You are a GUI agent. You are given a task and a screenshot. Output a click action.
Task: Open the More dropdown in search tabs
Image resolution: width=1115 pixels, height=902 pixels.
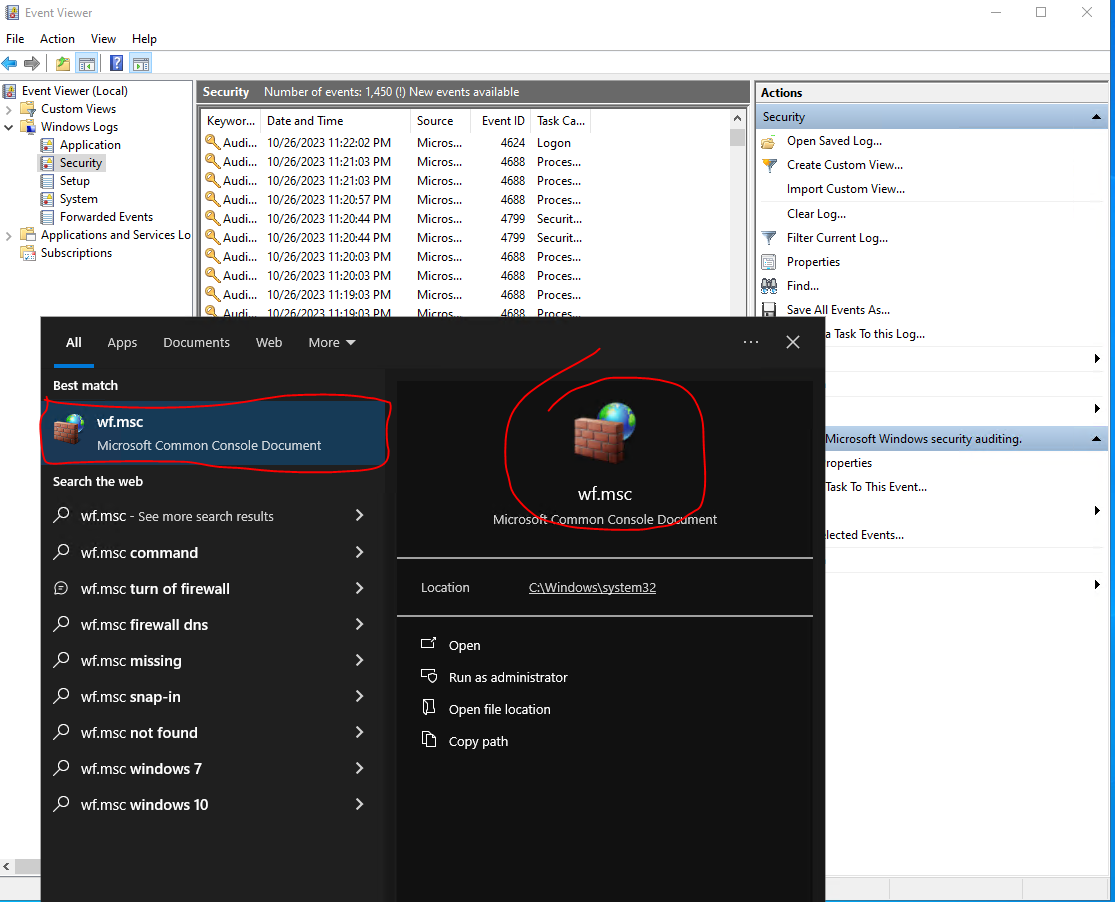331,342
